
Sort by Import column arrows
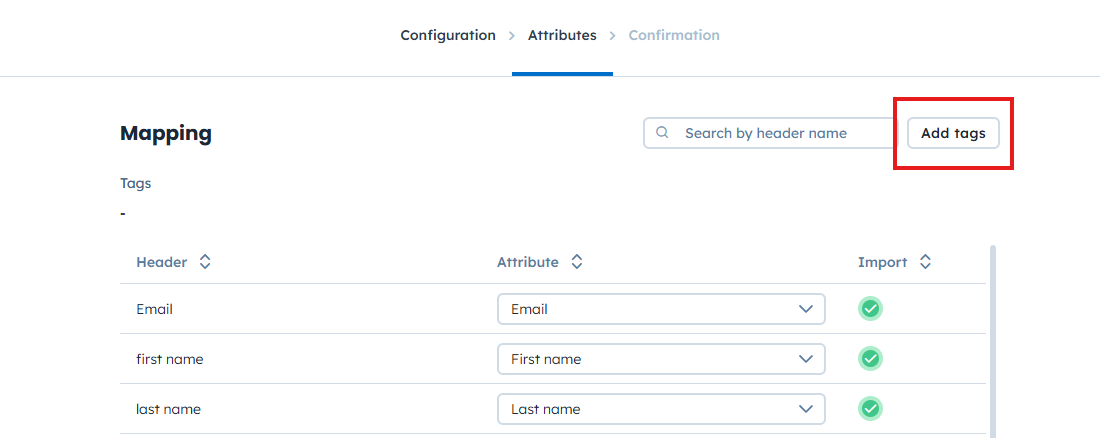[x=926, y=262]
